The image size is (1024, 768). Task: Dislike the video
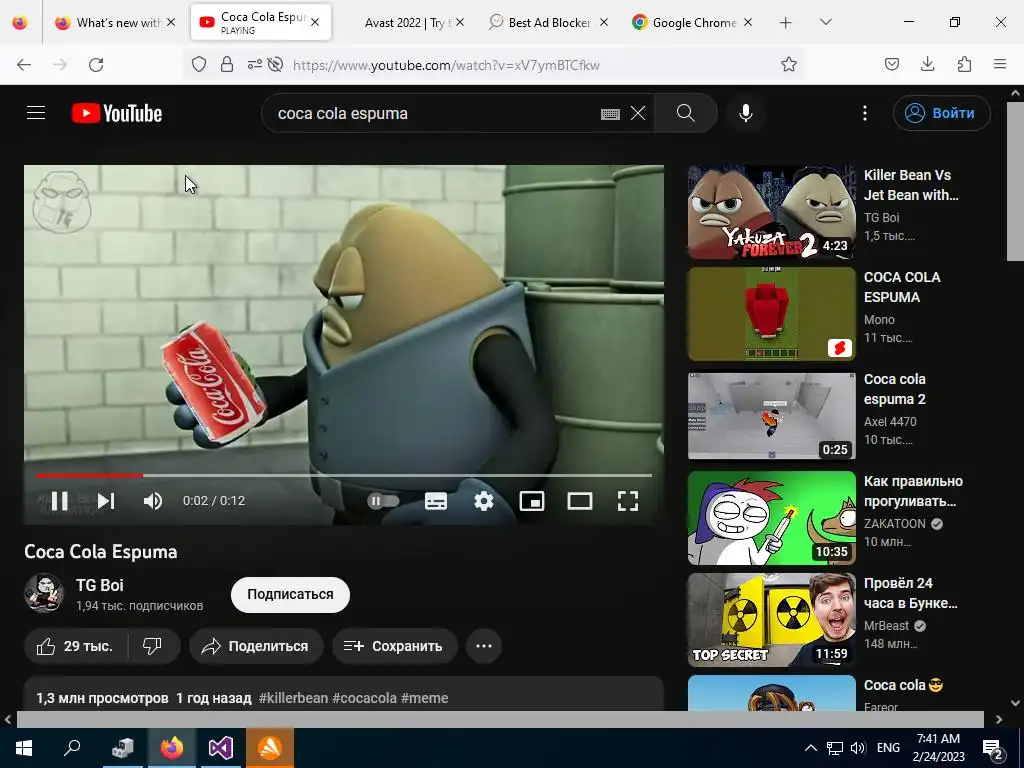(x=152, y=646)
